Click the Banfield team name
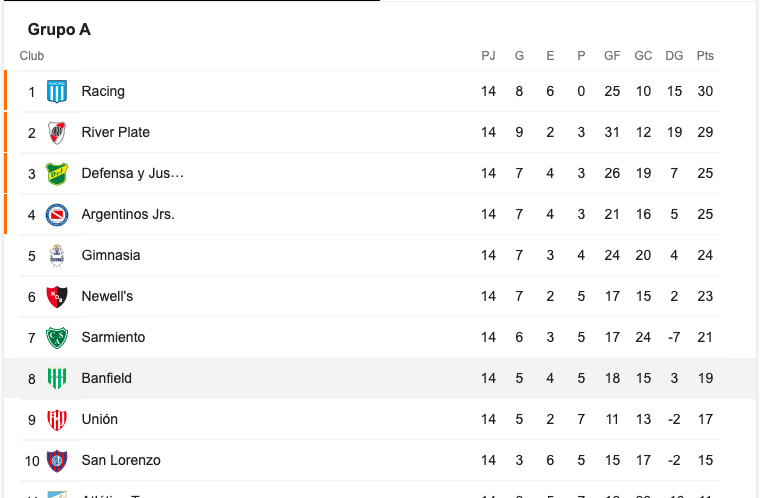Screen dimensions: 760x498 pyautogui.click(x=107, y=378)
